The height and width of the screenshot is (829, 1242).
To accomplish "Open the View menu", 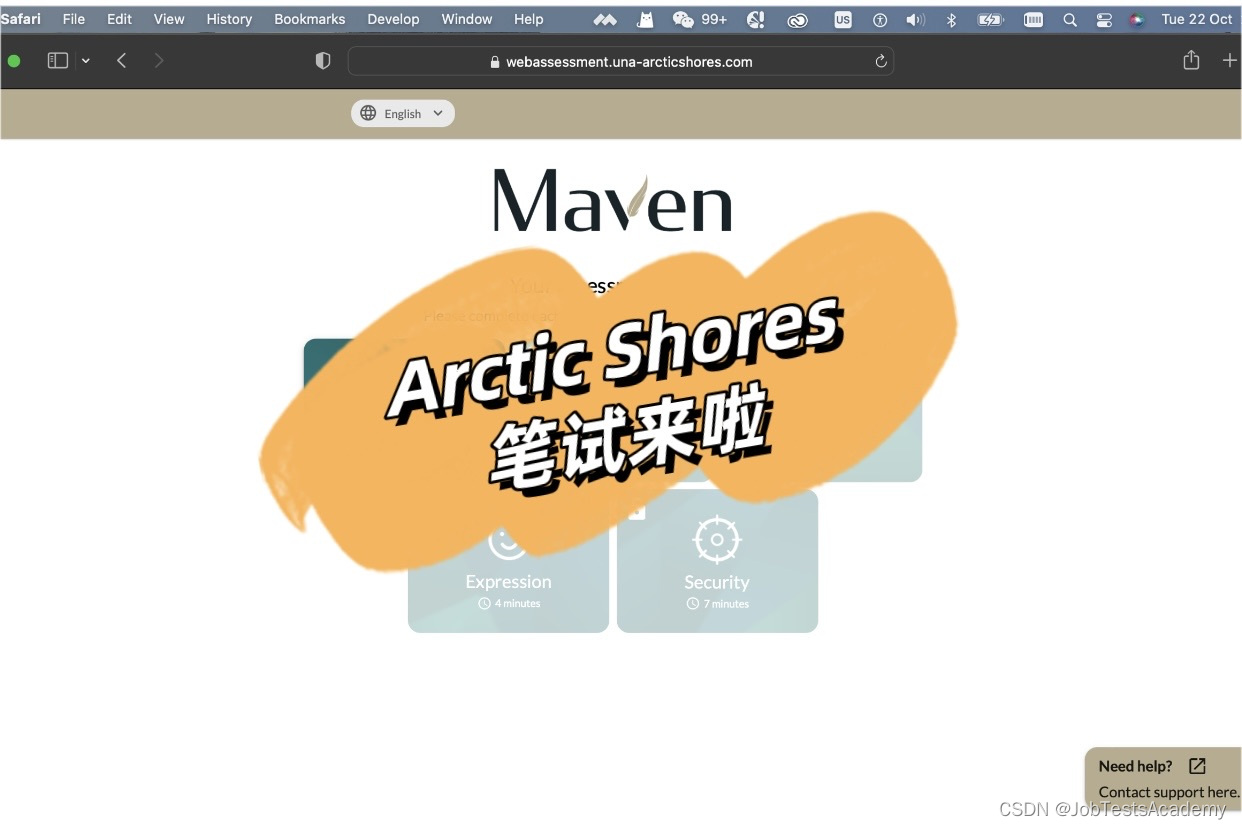I will (169, 19).
